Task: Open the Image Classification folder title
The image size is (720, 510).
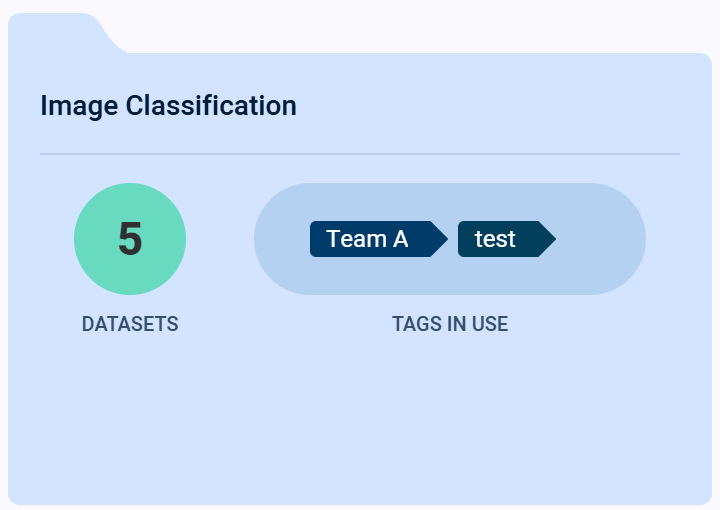Action: click(168, 105)
